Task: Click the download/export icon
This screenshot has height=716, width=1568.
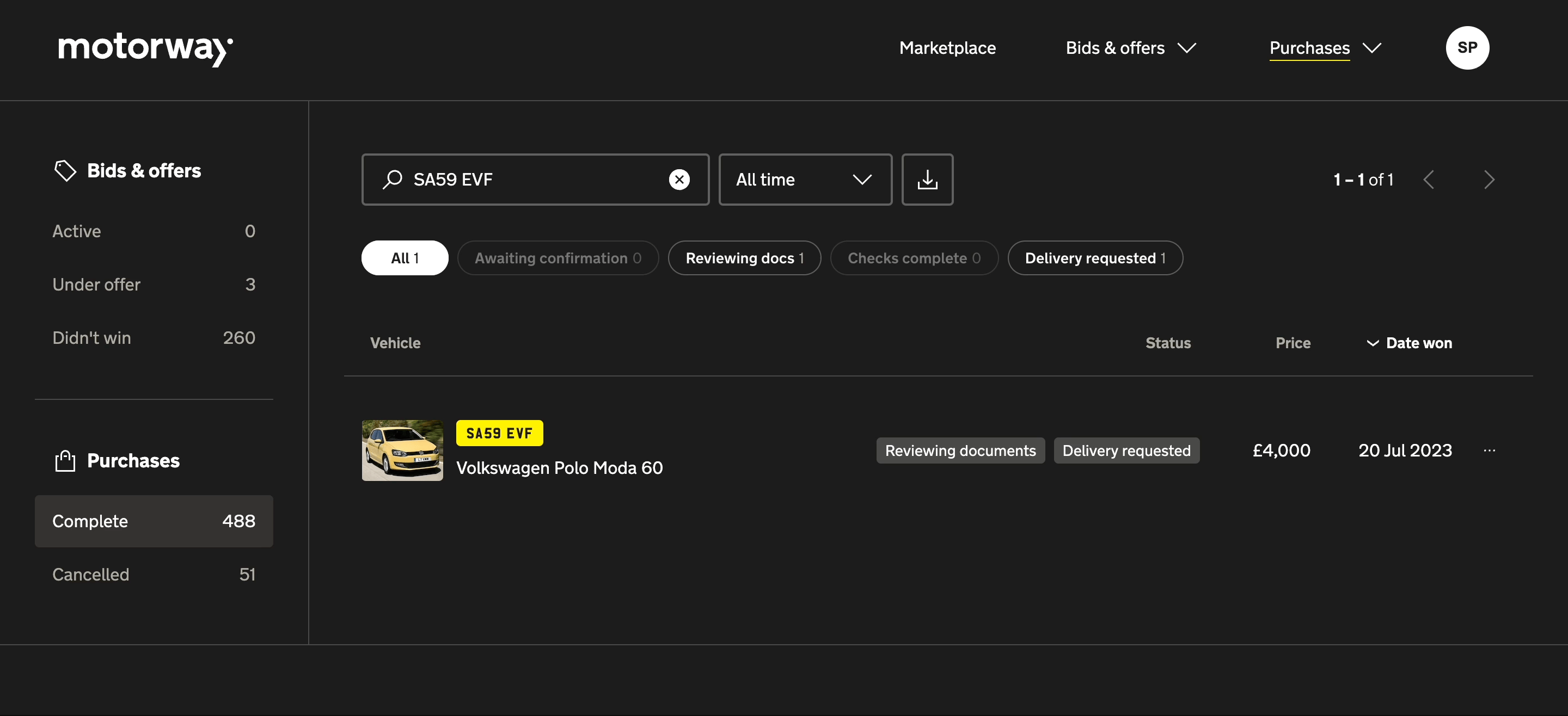Action: tap(928, 179)
